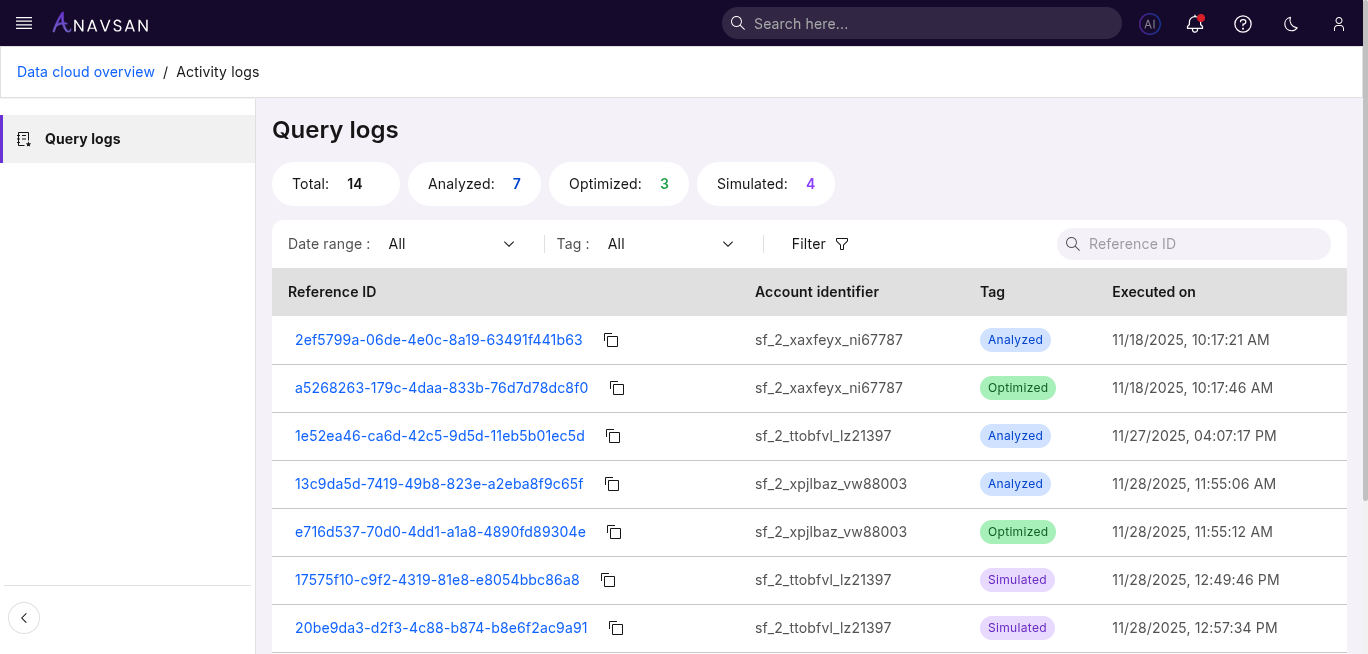
Task: Toggle the Simulated tag on 17575f10 row
Action: (1017, 580)
